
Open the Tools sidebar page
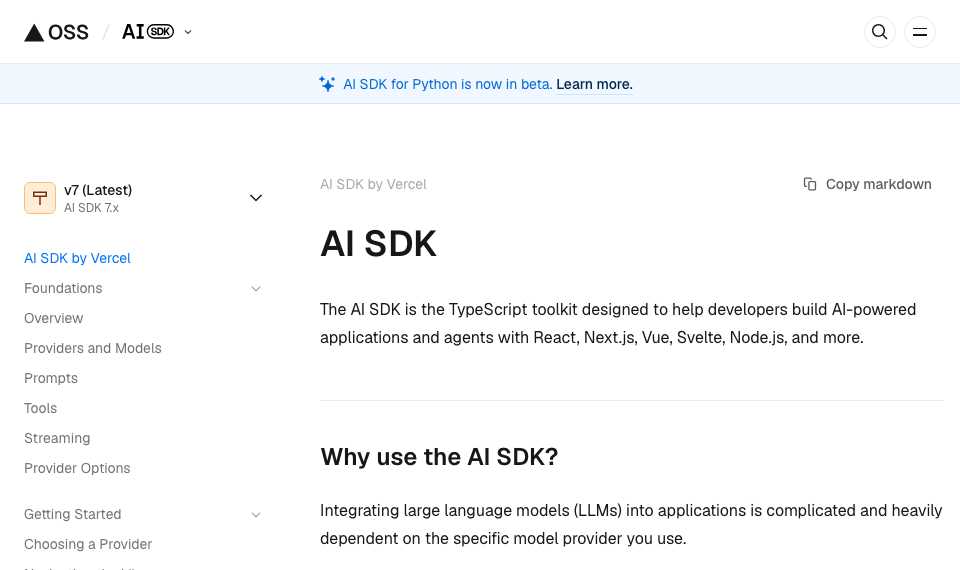click(x=40, y=408)
